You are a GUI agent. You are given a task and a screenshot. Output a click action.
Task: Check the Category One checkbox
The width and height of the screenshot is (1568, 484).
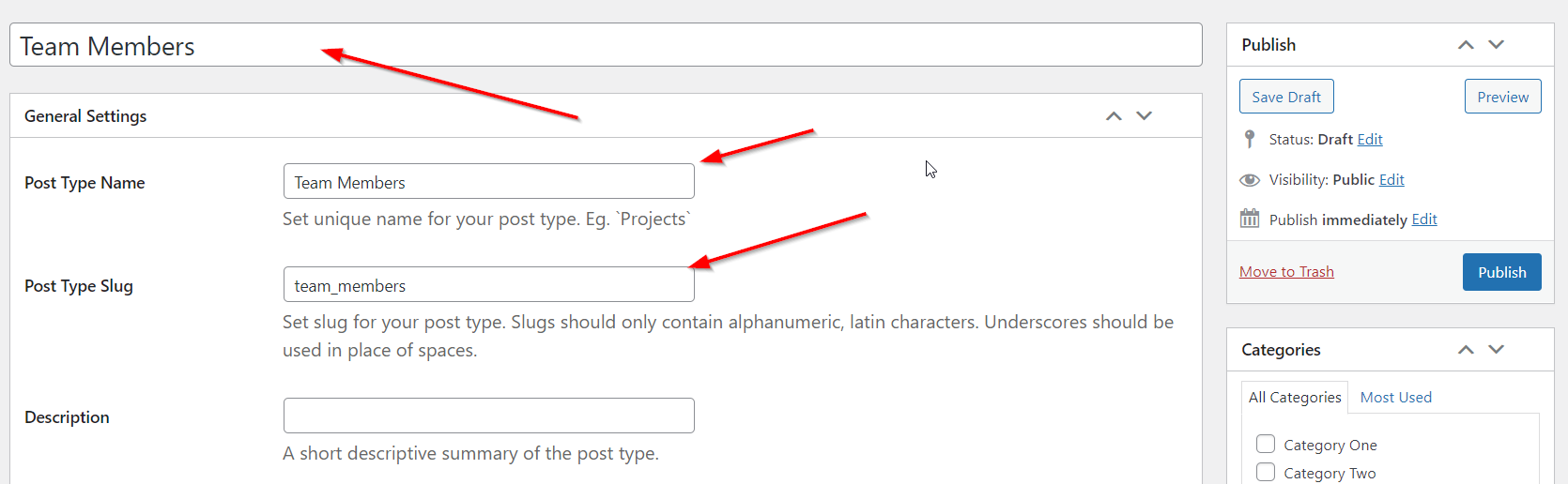[1266, 444]
